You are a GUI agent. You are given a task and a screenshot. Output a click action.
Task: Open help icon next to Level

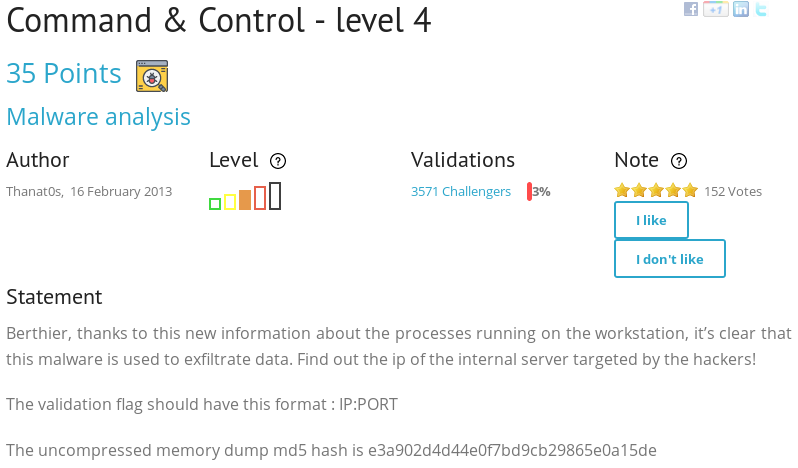coord(278,161)
